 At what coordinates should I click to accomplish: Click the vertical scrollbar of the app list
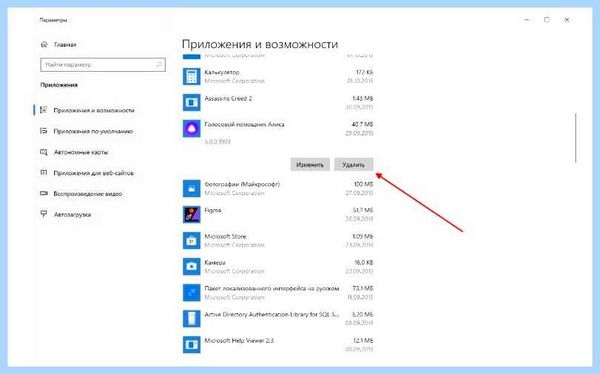point(576,138)
